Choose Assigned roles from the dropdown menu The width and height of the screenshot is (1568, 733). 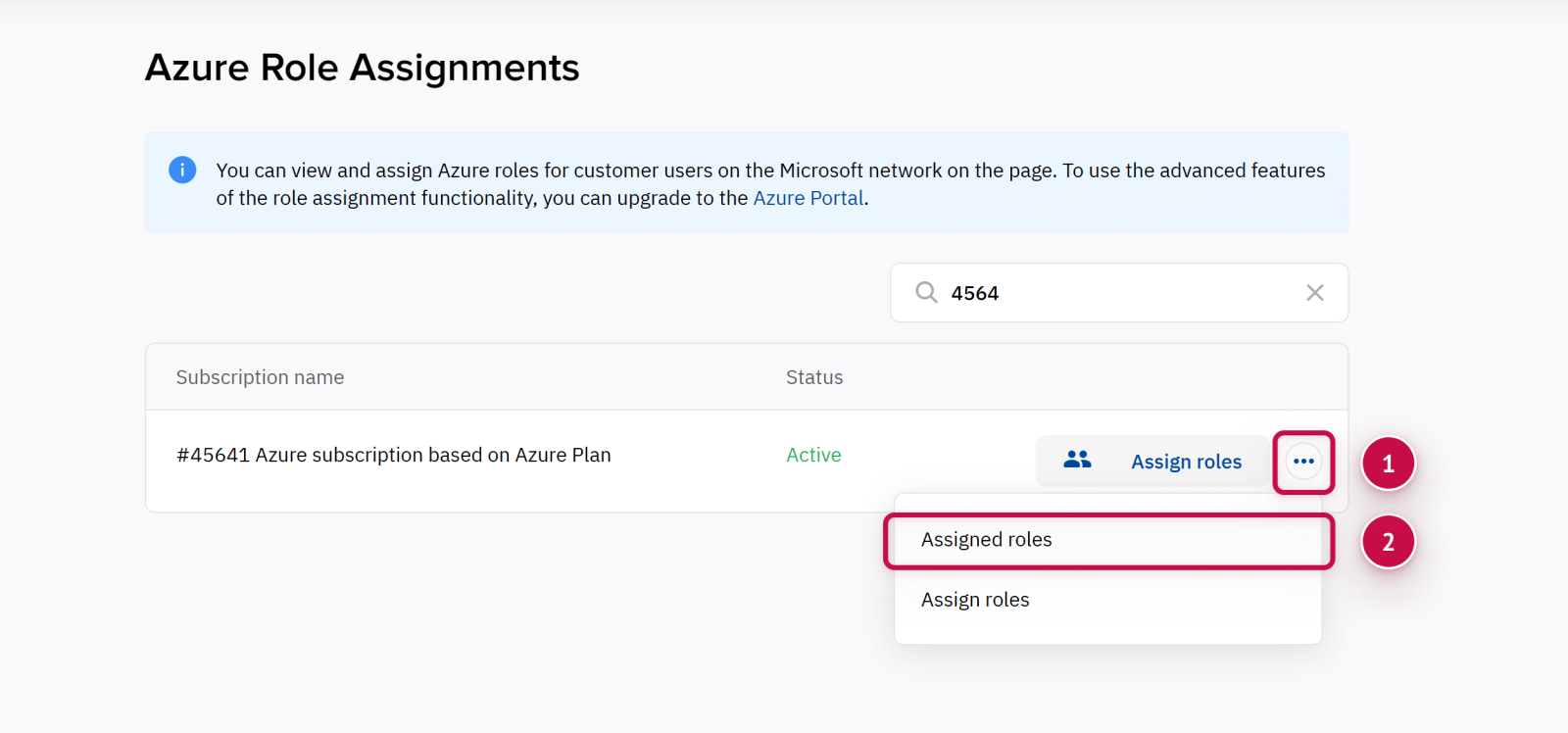click(x=986, y=540)
